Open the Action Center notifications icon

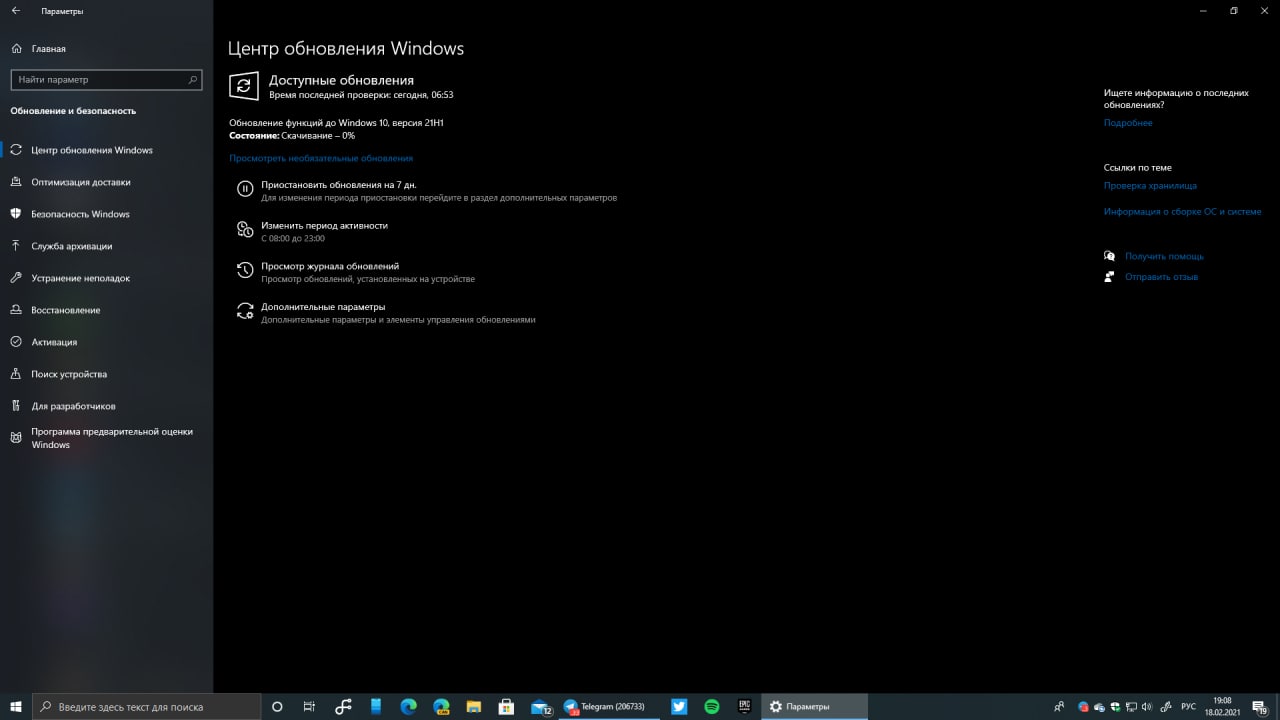coord(1259,707)
